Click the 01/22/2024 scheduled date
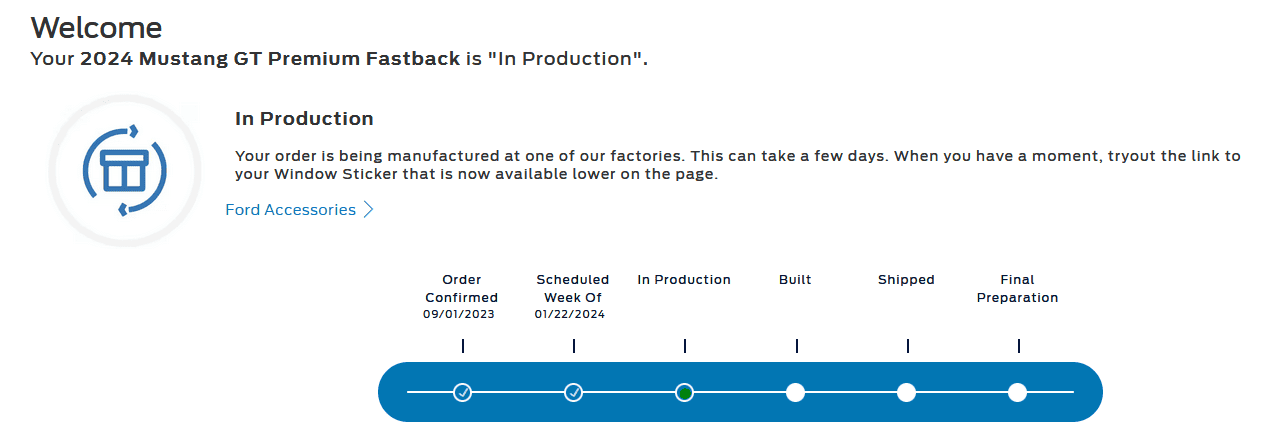Viewport: 1267px width, 447px height. point(570,314)
